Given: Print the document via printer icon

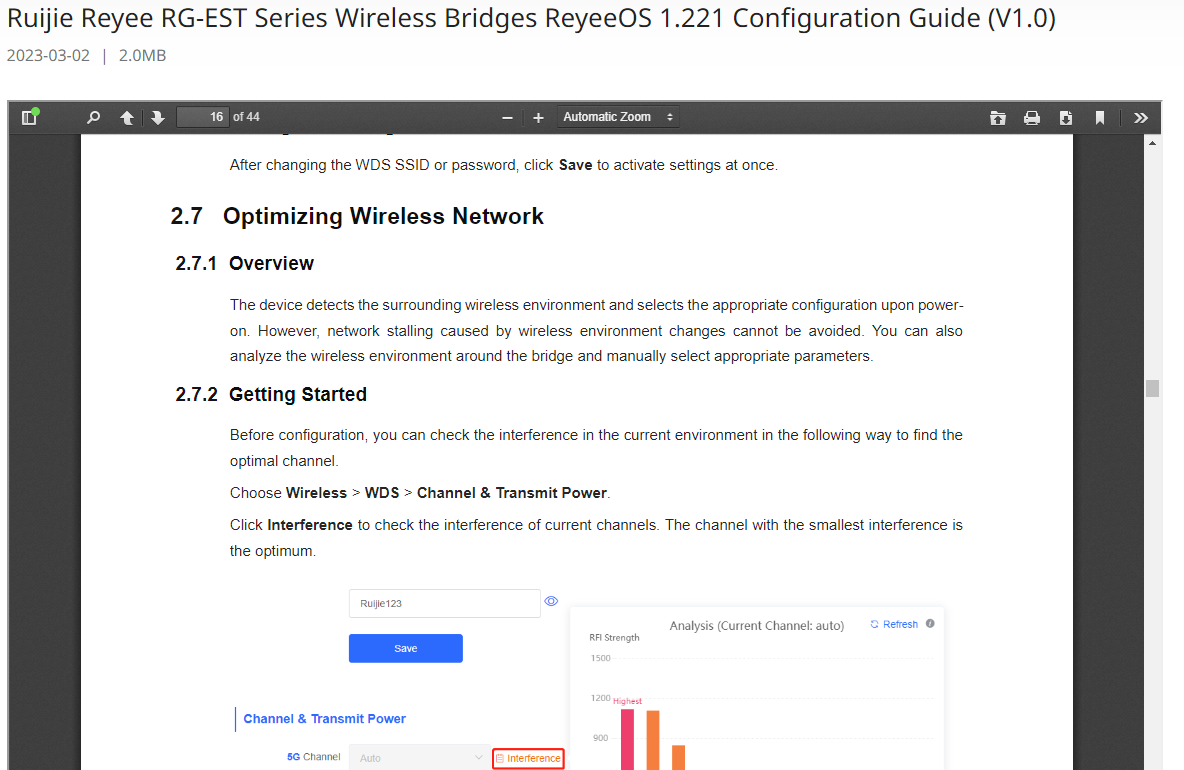Looking at the screenshot, I should [x=1031, y=118].
